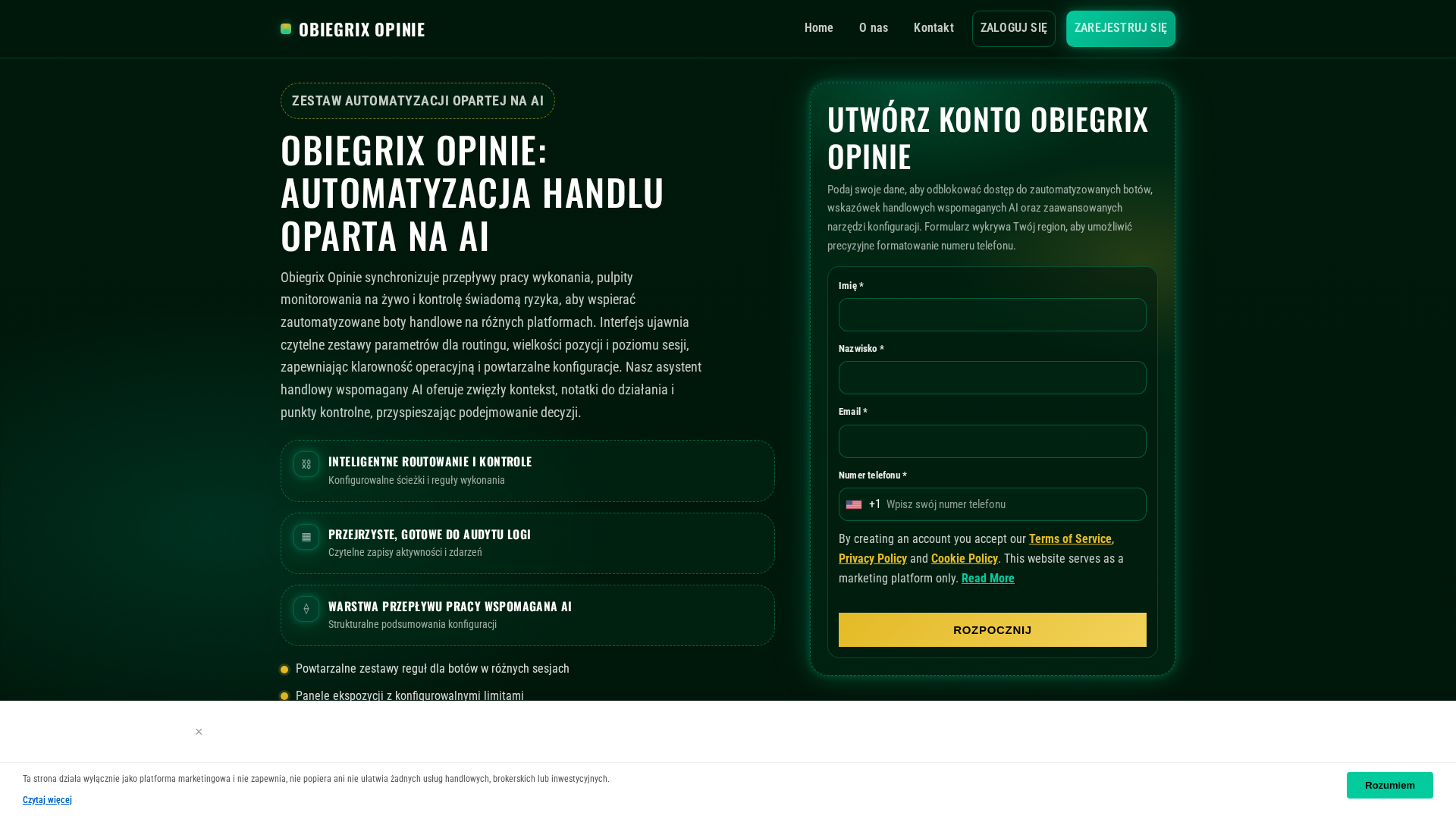
Task: Open the Czytaj więcej link
Action: tap(47, 800)
